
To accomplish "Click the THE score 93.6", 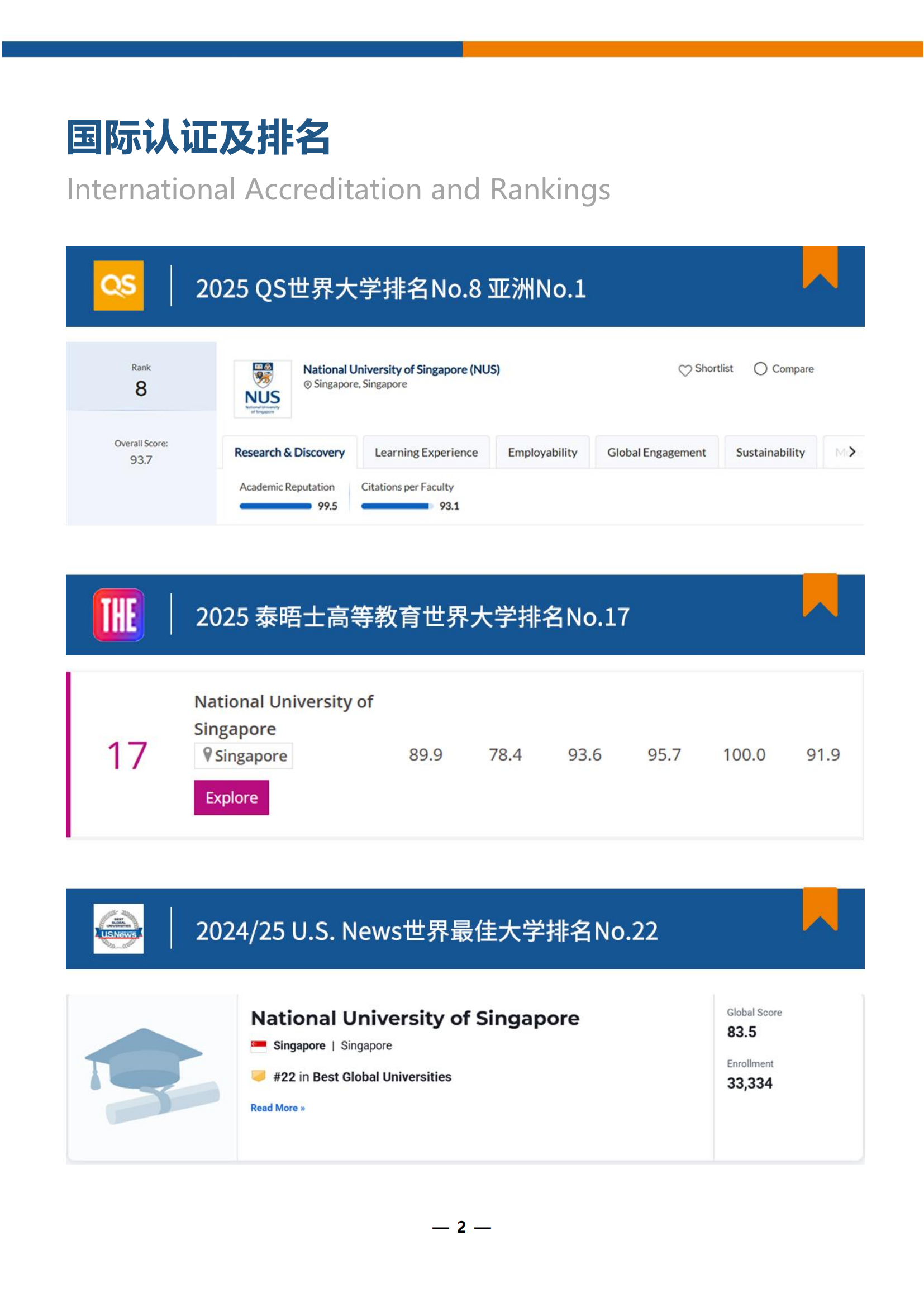I will coord(584,755).
